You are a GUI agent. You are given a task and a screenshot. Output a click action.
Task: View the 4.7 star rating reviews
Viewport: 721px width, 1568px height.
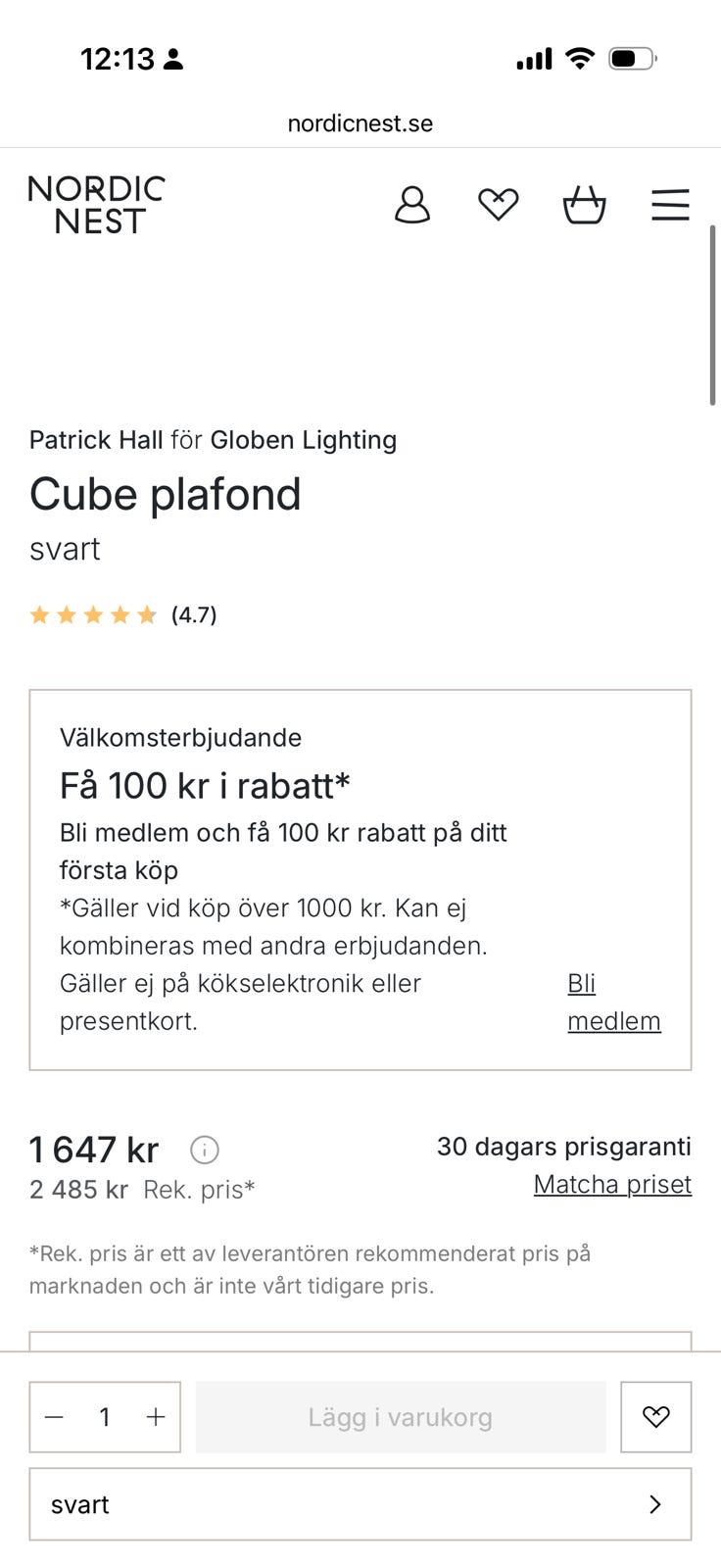[123, 614]
